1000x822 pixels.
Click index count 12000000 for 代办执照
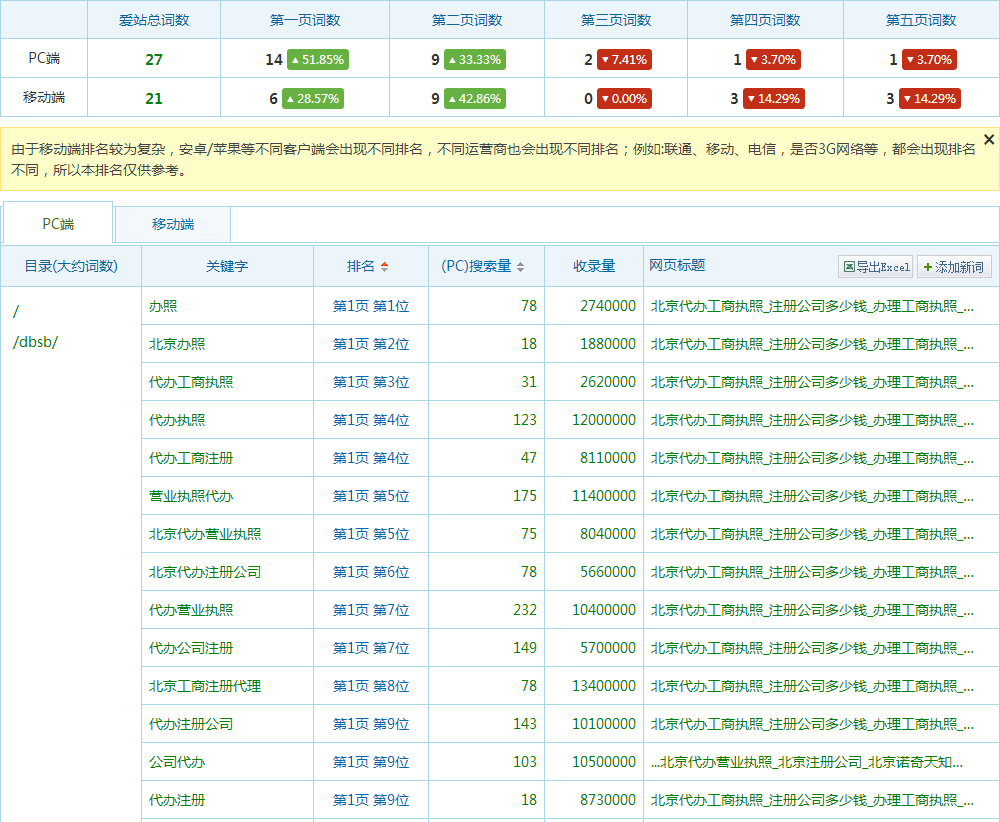click(x=603, y=420)
